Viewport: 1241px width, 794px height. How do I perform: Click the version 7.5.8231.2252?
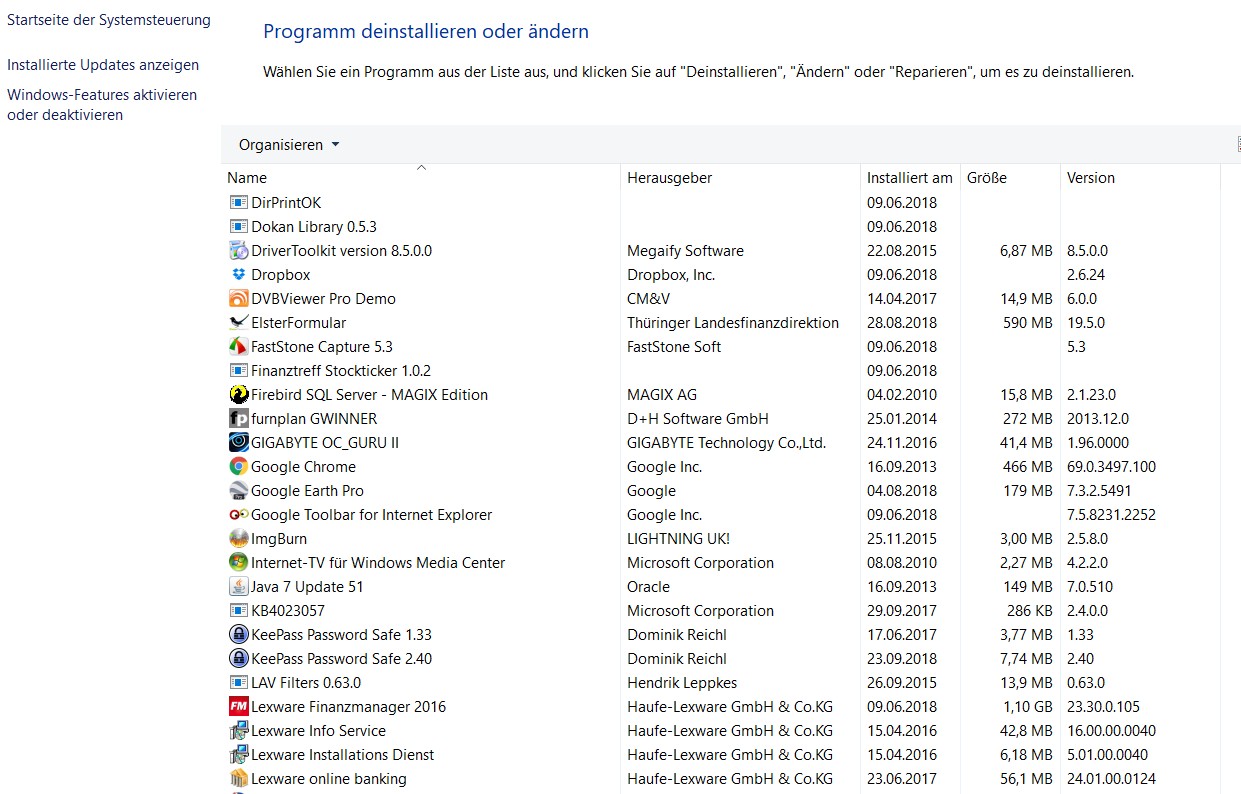(x=1111, y=515)
